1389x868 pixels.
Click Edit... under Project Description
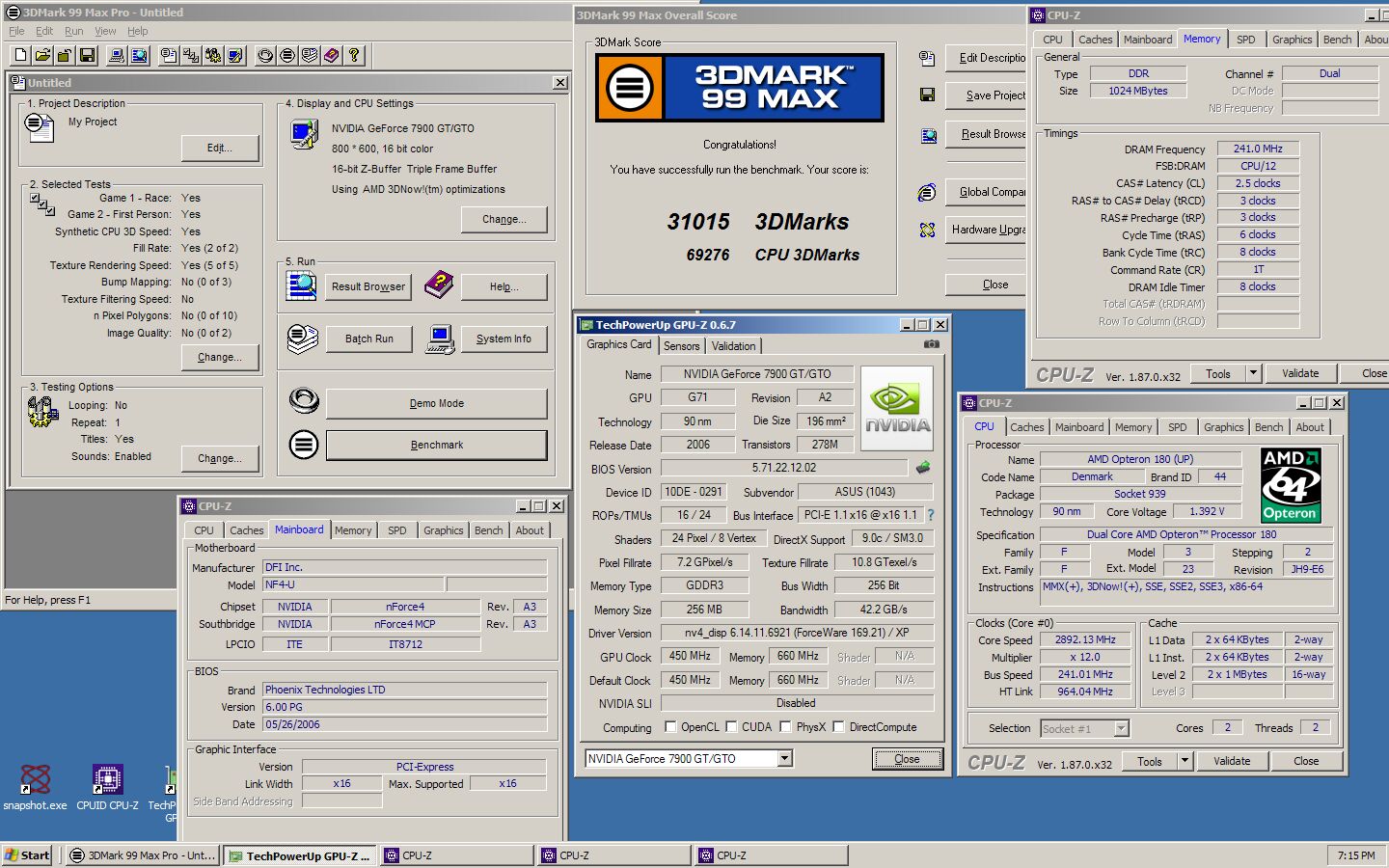[x=220, y=148]
